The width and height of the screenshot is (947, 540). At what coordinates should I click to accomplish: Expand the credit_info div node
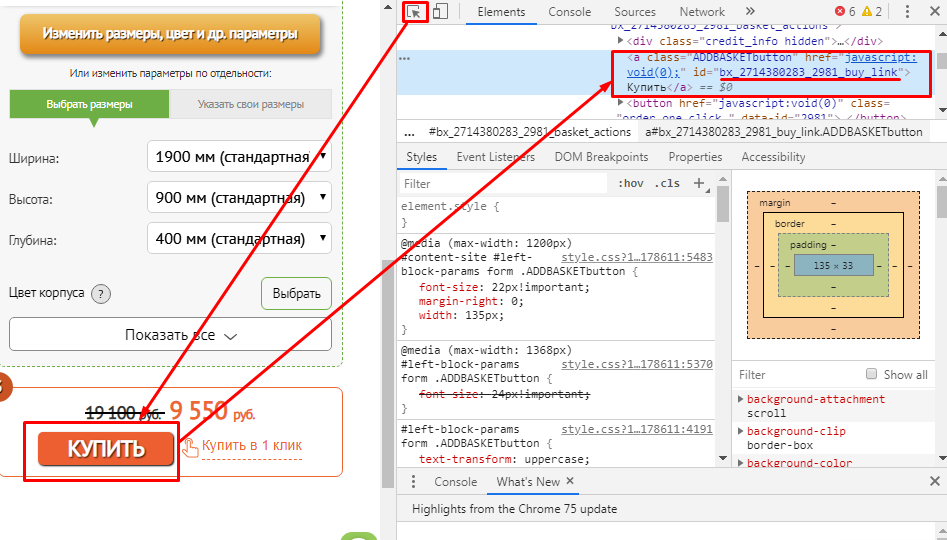point(620,40)
